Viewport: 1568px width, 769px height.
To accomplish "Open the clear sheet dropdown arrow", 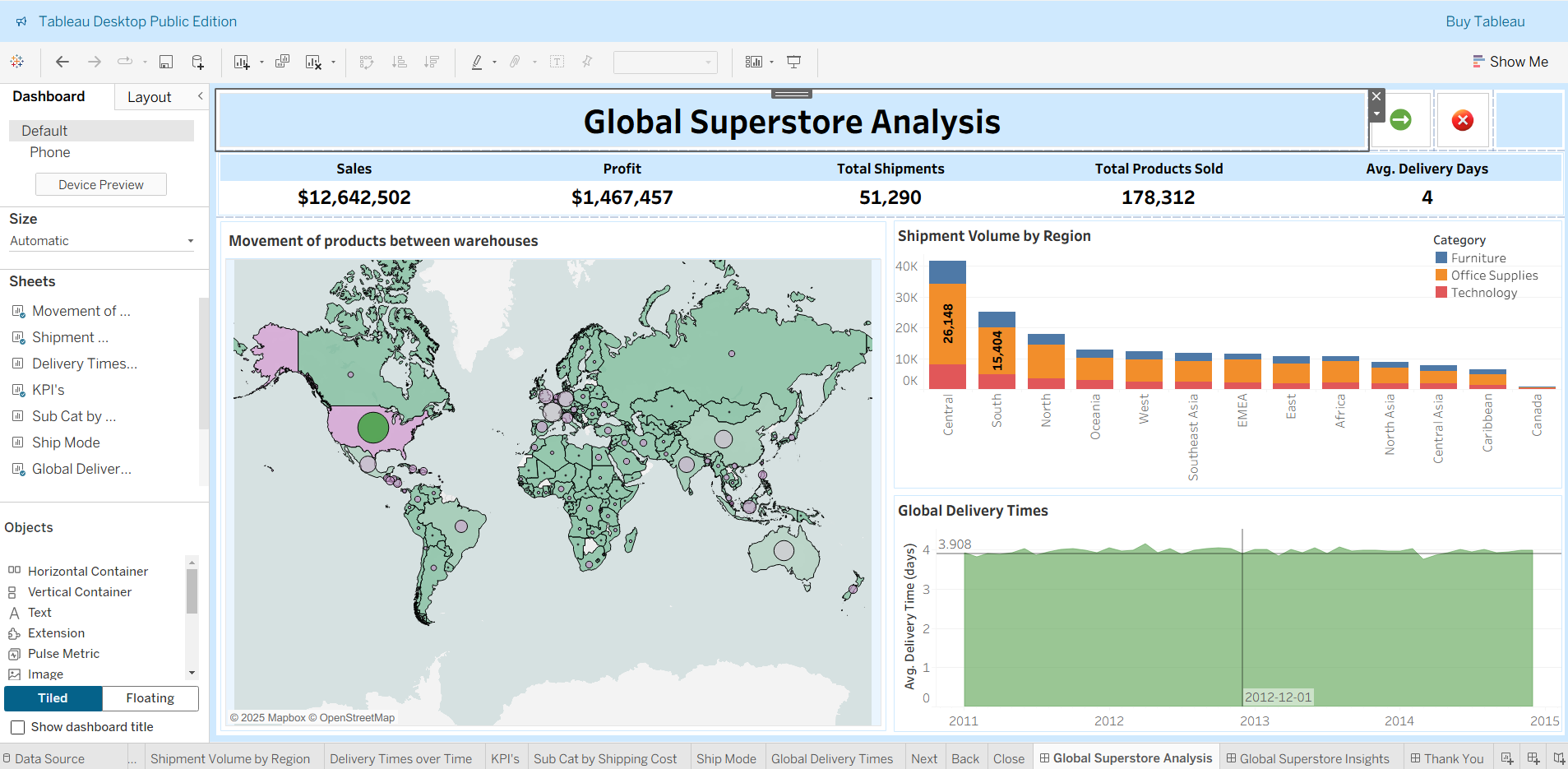I will (x=333, y=62).
